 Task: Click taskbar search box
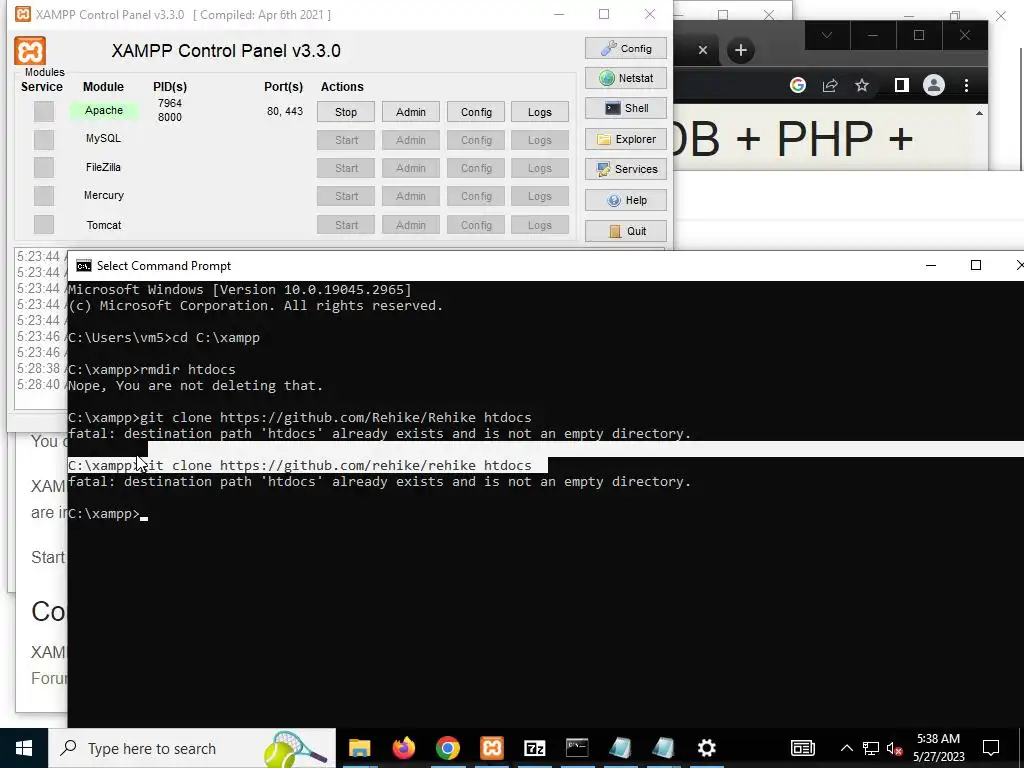(x=192, y=748)
